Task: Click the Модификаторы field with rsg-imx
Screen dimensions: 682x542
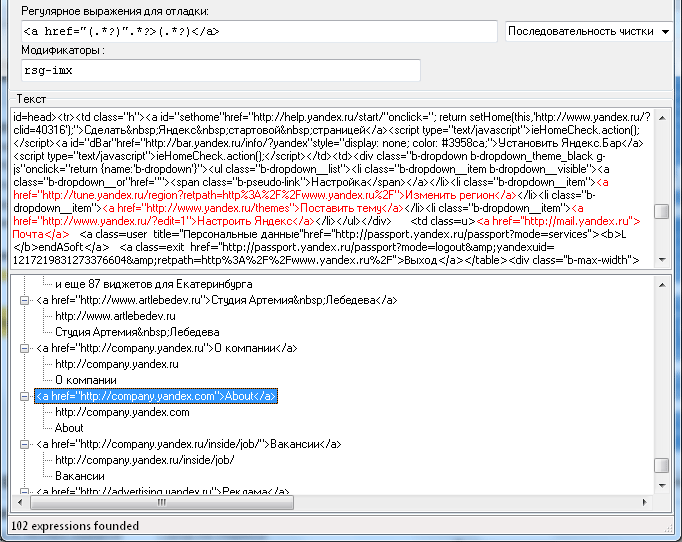Action: 221,70
